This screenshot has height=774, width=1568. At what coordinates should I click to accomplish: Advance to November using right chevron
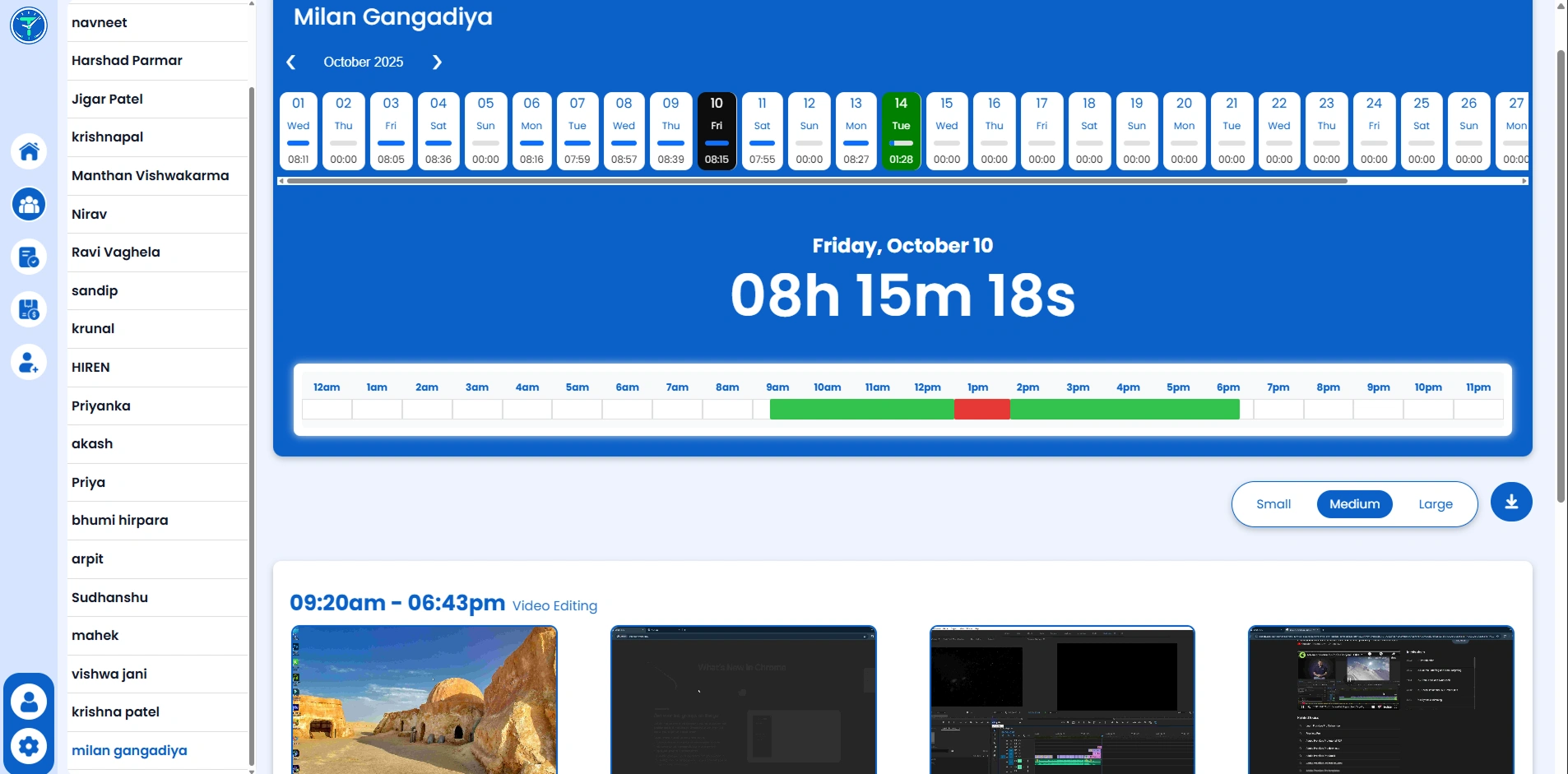tap(437, 62)
